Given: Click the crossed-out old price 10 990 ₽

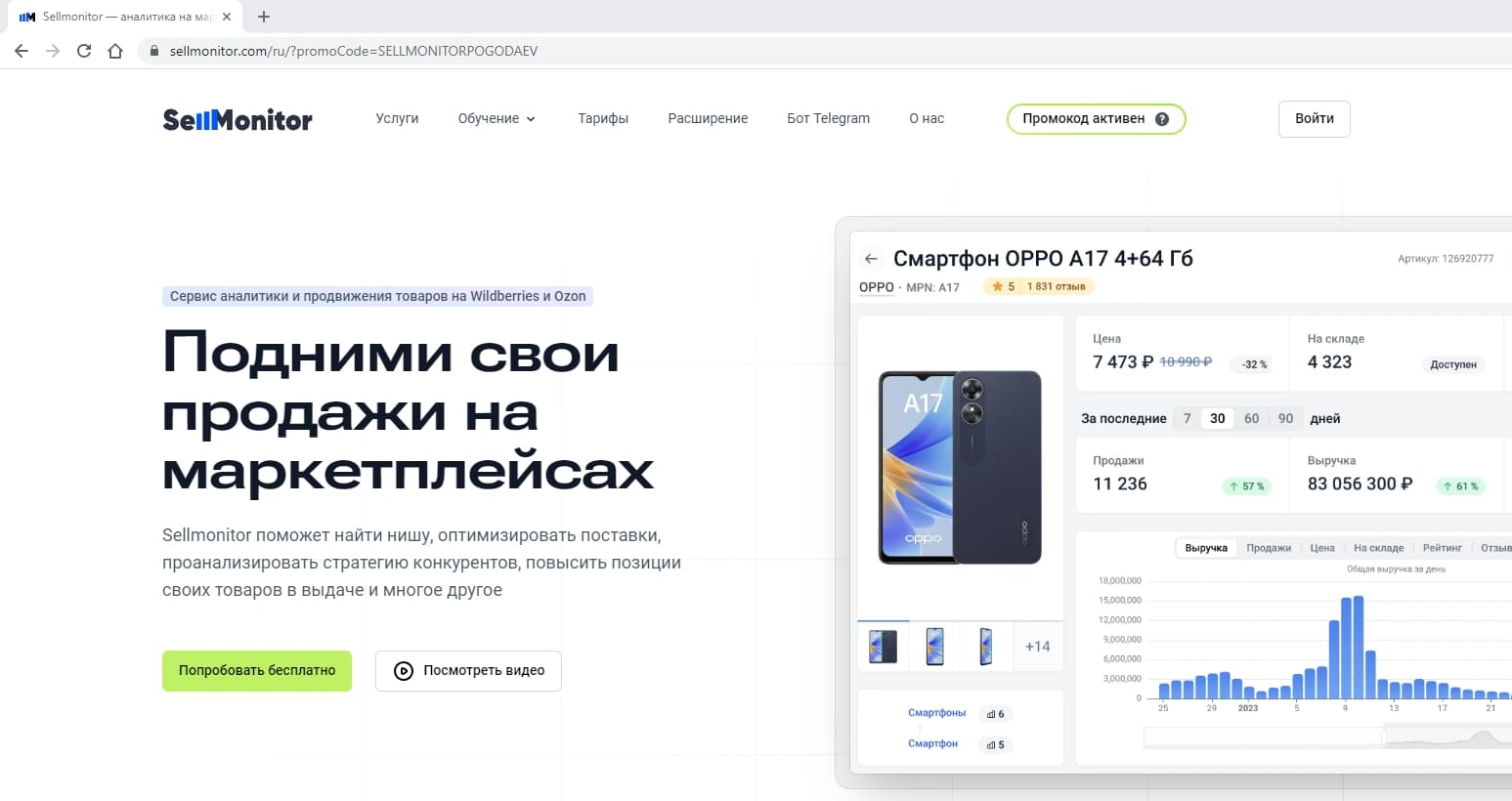Looking at the screenshot, I should pos(1186,362).
